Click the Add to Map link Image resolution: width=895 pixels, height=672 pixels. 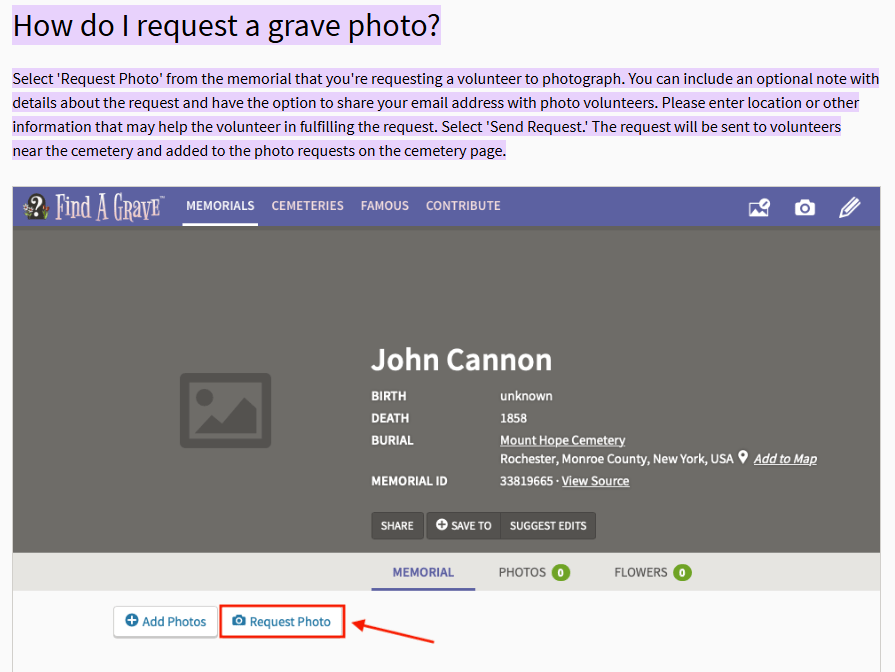coord(785,459)
